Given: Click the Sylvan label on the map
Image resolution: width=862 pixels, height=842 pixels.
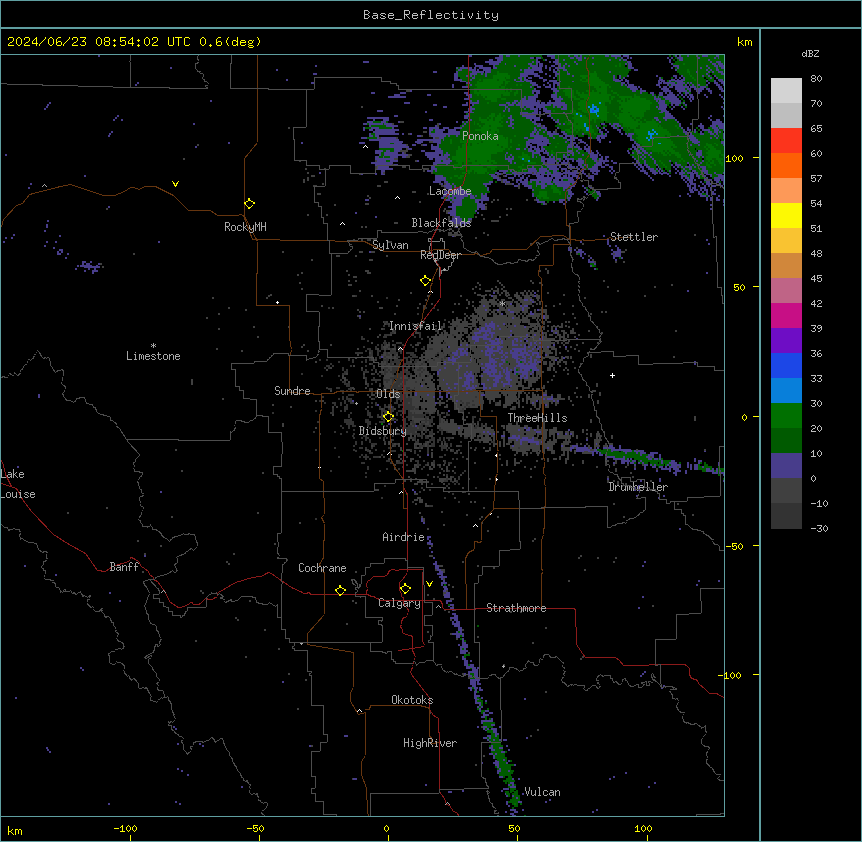Looking at the screenshot, I should point(390,245).
